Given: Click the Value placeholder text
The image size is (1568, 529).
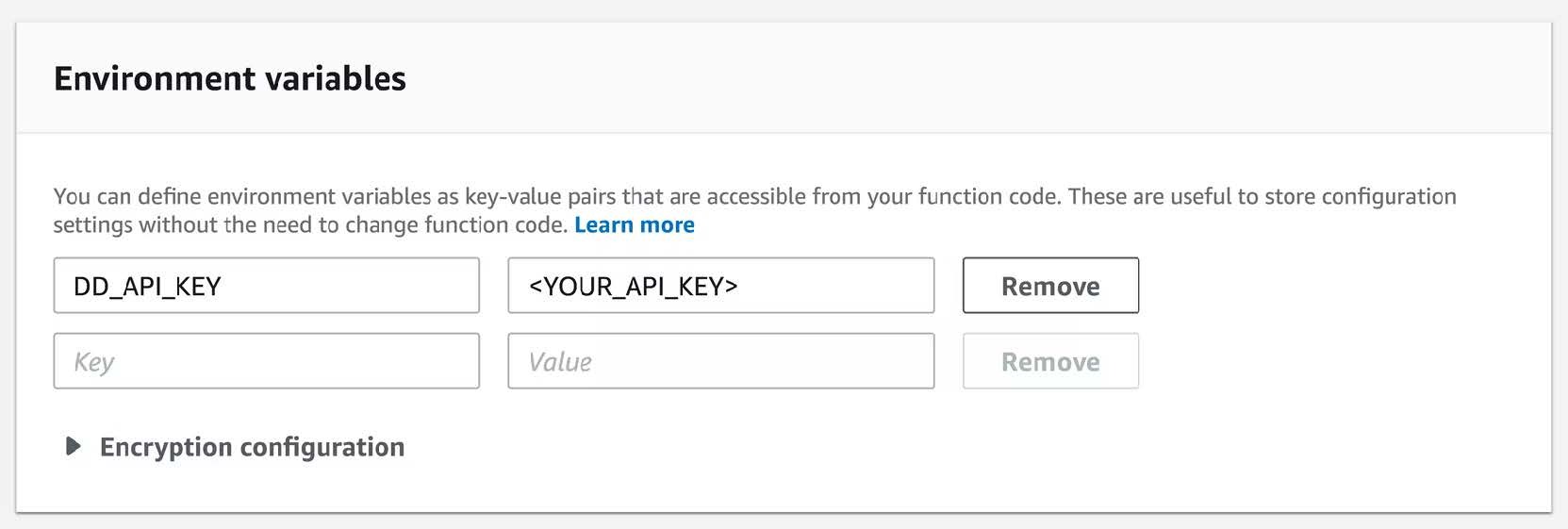Looking at the screenshot, I should (x=559, y=362).
